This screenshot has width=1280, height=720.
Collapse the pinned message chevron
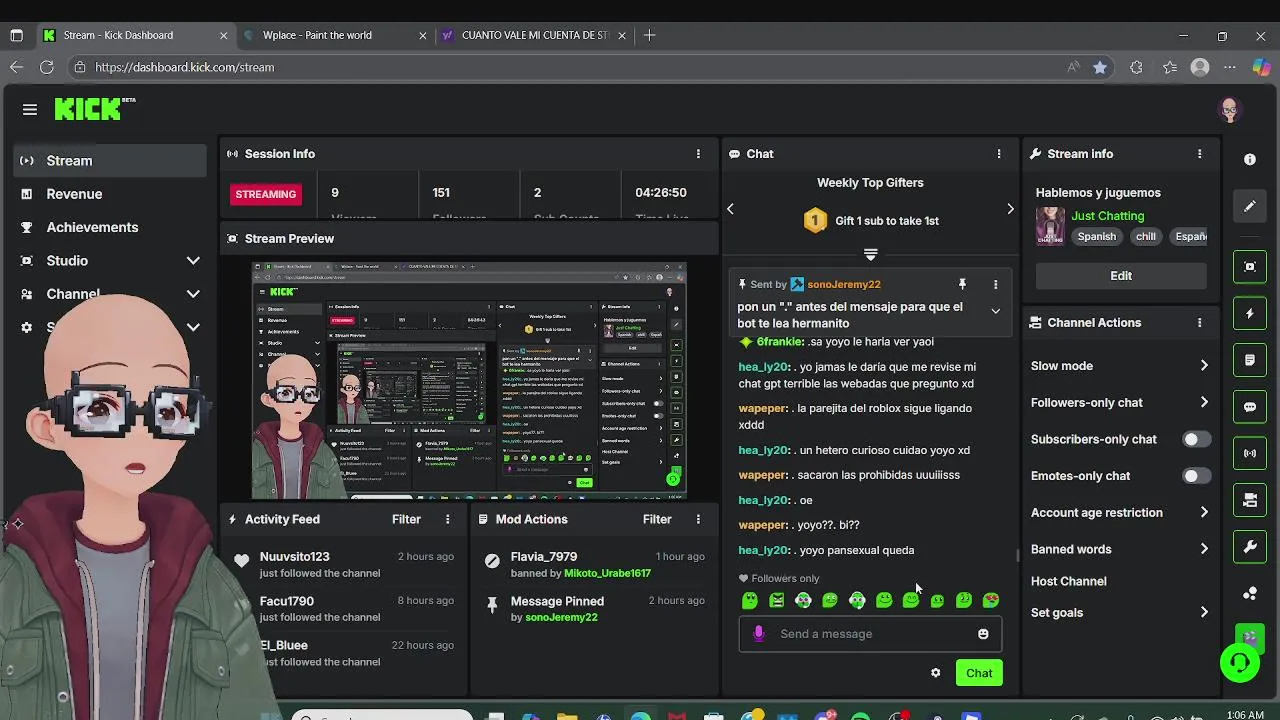pos(995,311)
